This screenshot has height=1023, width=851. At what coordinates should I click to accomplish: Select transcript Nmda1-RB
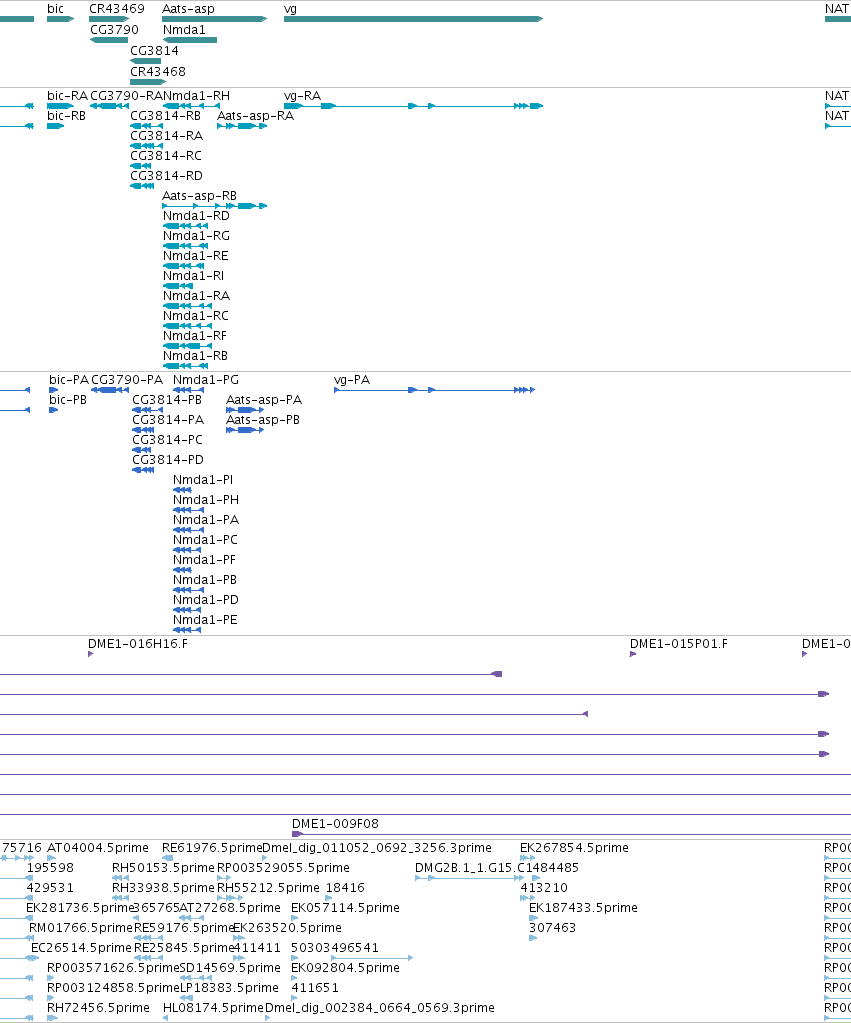[185, 366]
